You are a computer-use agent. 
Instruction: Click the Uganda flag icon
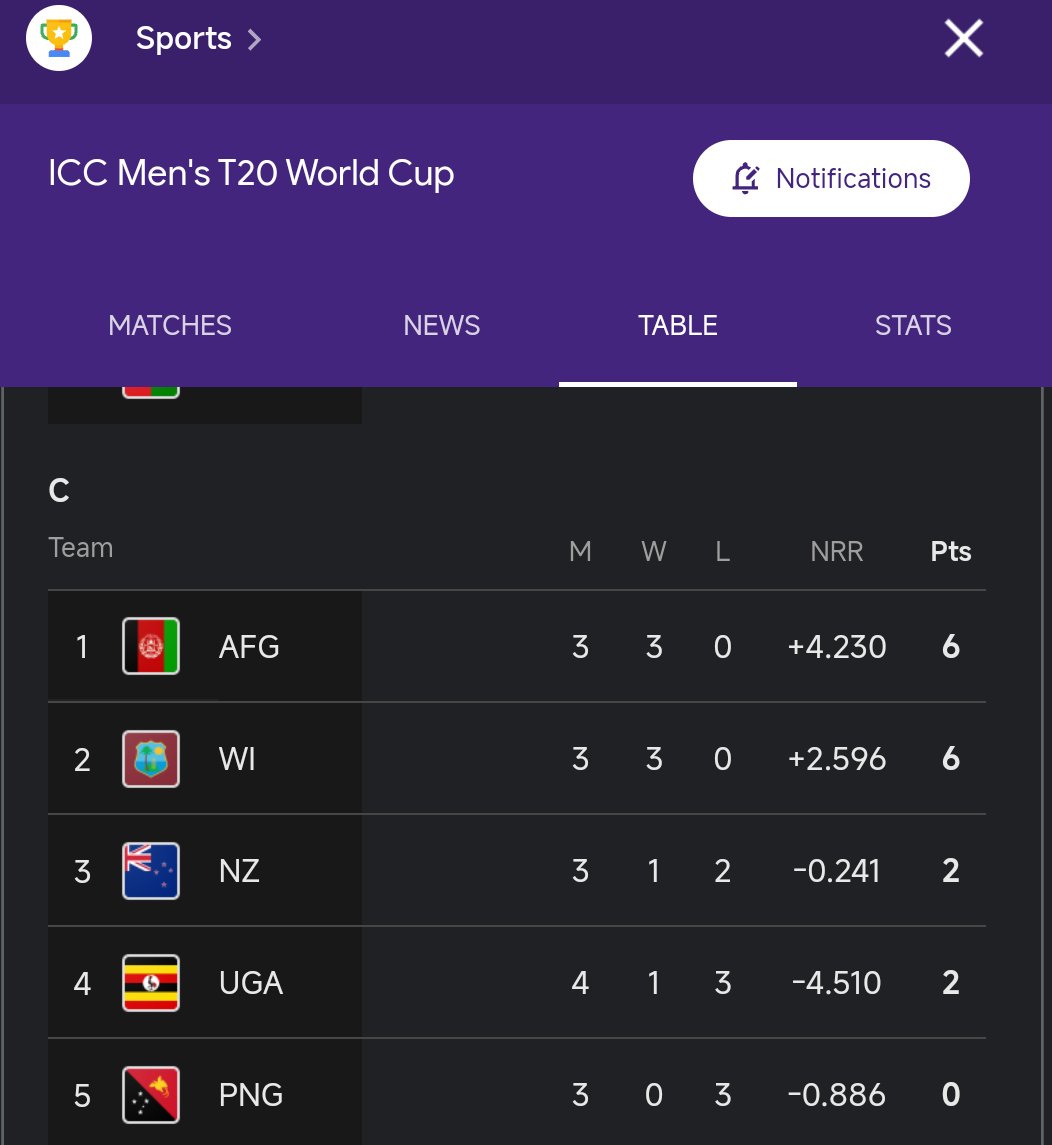[151, 983]
